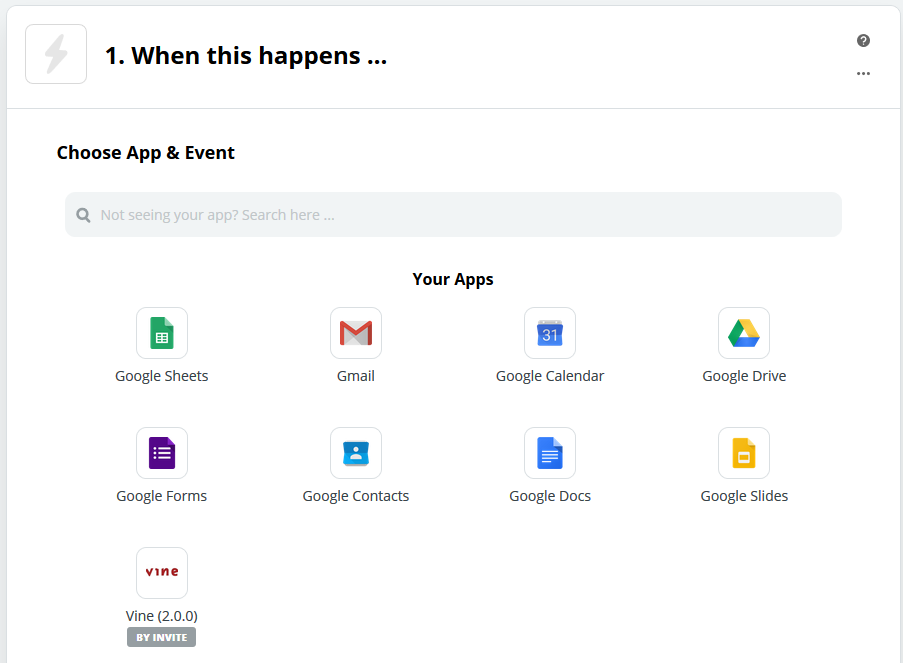
Task: Click the Vine (2.0.0) label
Action: [x=162, y=616]
